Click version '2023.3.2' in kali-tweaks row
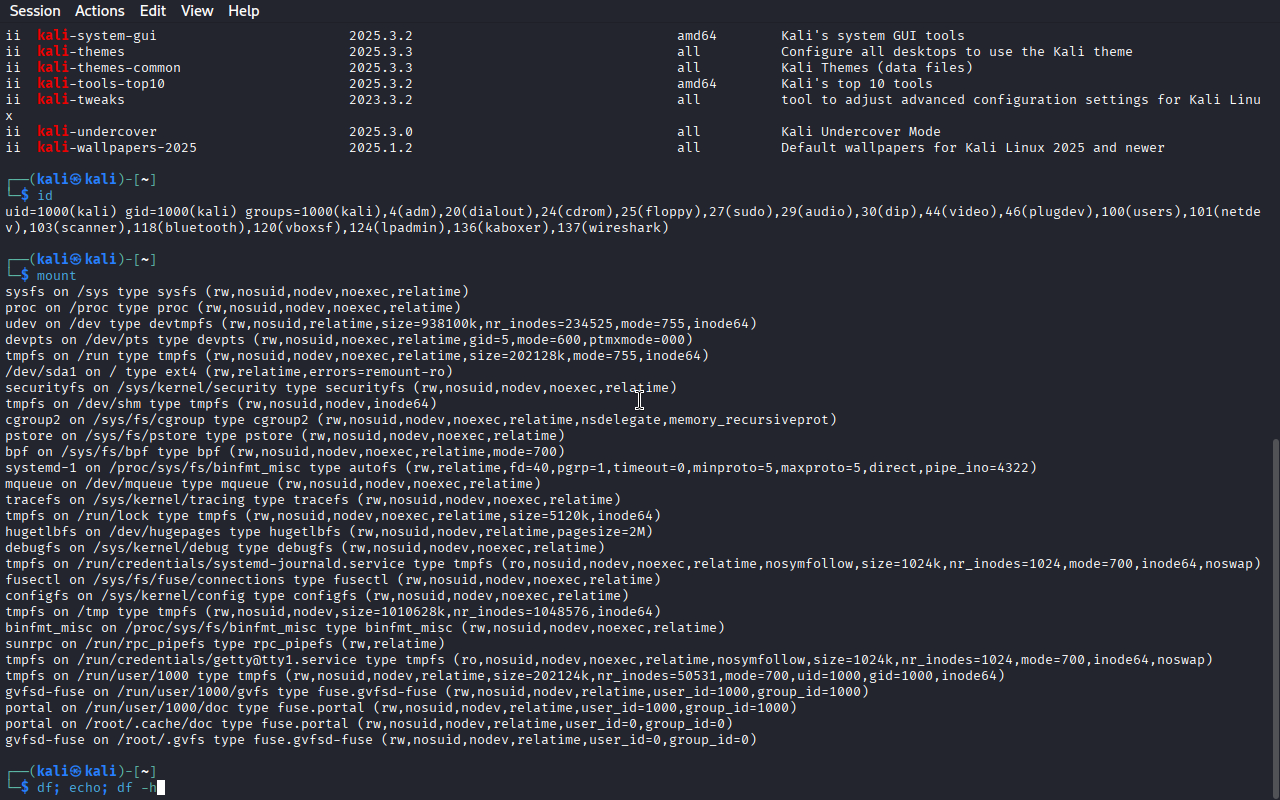The height and width of the screenshot is (800, 1280). [x=381, y=100]
